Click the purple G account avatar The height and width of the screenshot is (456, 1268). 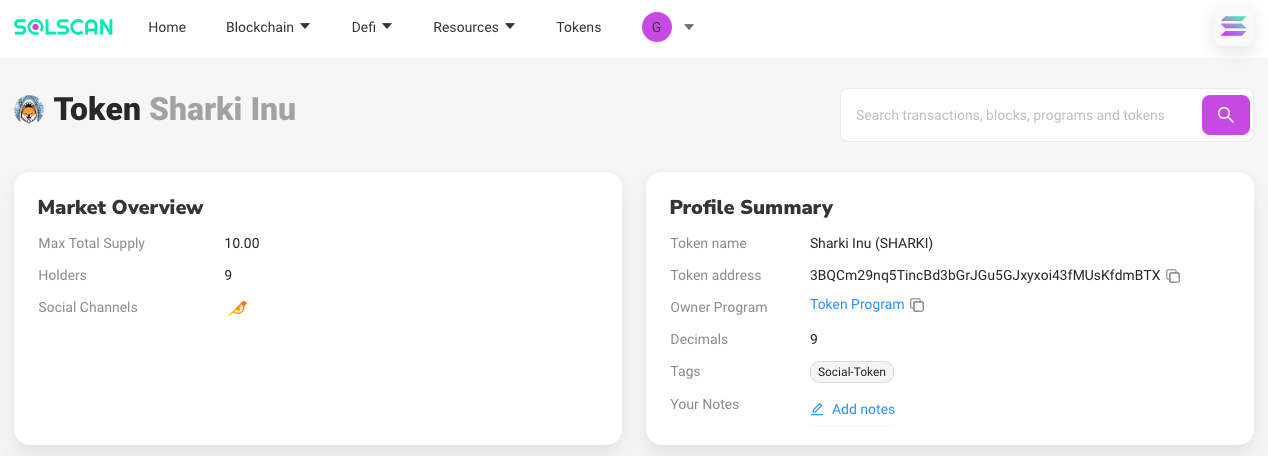(656, 27)
